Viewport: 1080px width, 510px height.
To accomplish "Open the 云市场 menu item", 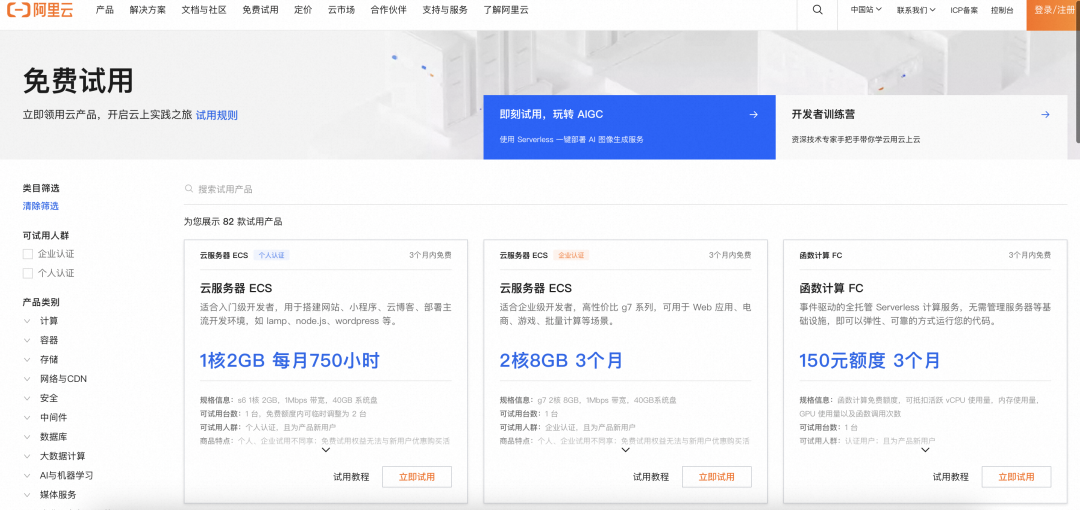I will coord(341,10).
